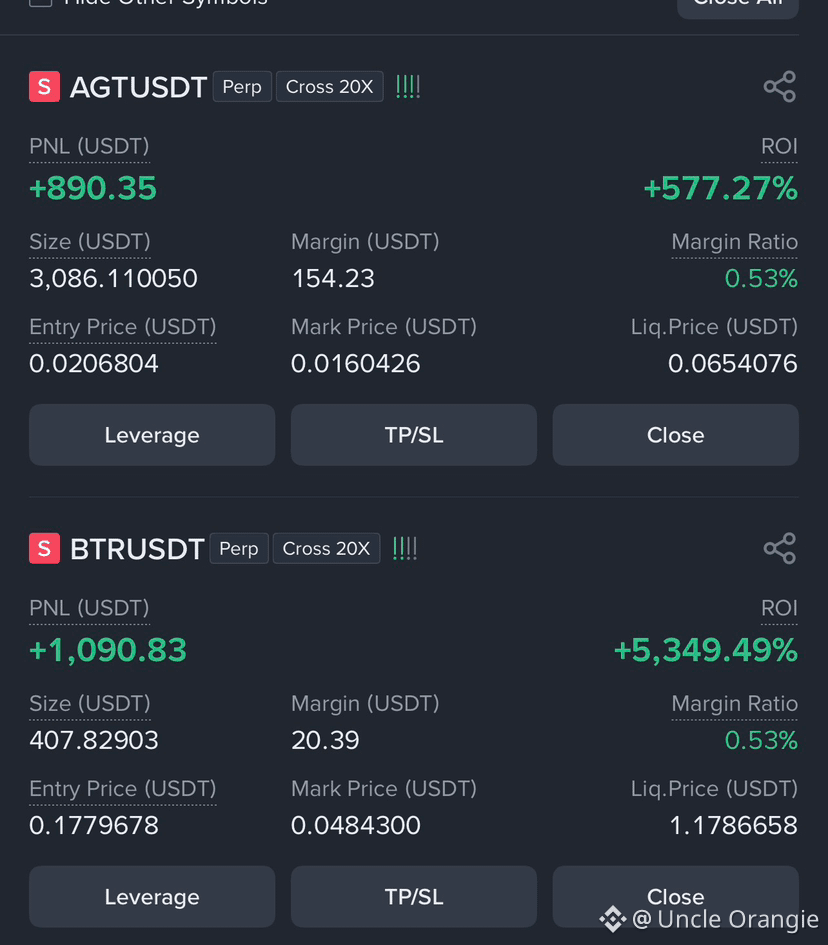The image size is (828, 945).
Task: Tap the AGTUSDT Entry Price label
Action: [x=123, y=327]
